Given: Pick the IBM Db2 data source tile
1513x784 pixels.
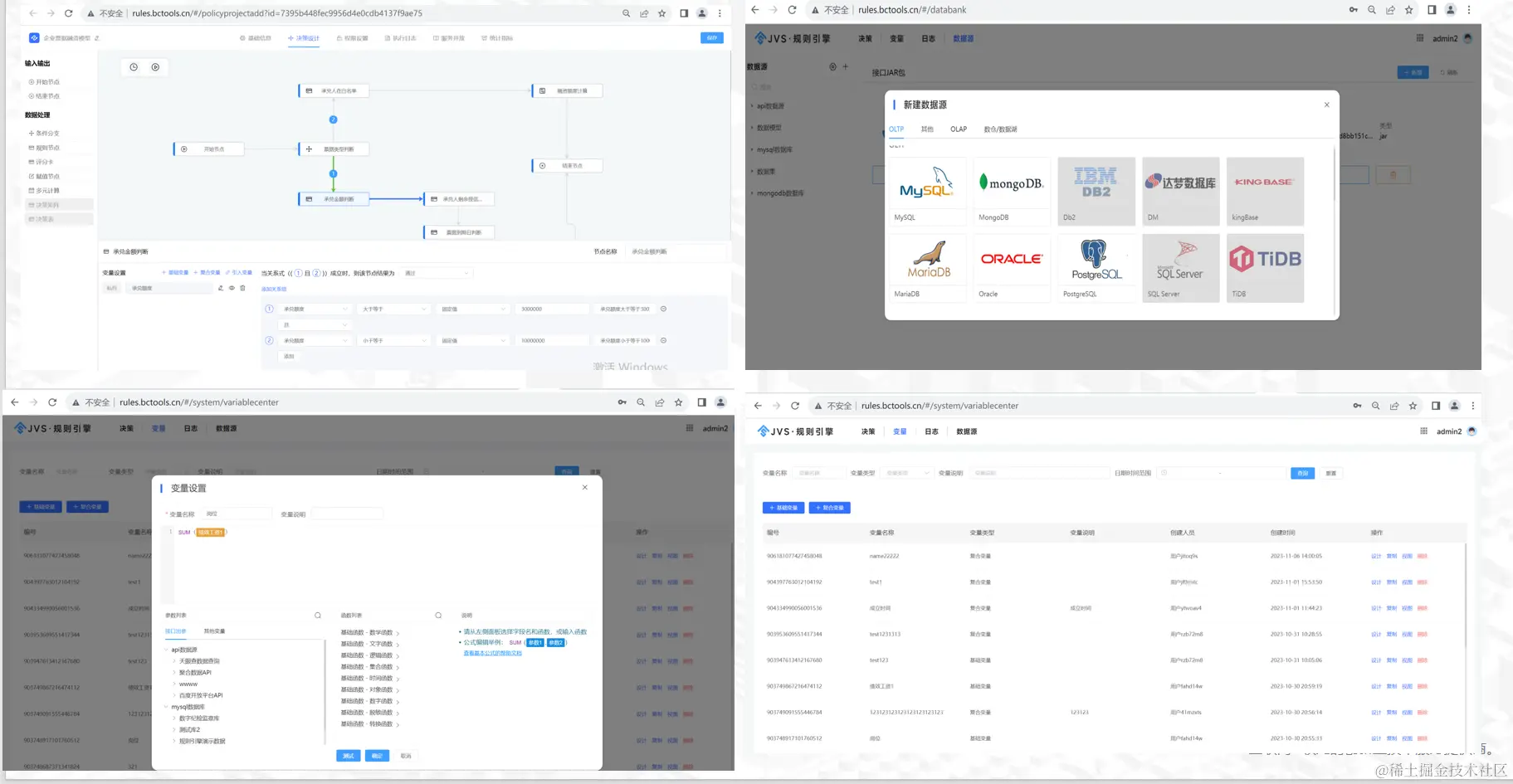Looking at the screenshot, I should tap(1096, 191).
